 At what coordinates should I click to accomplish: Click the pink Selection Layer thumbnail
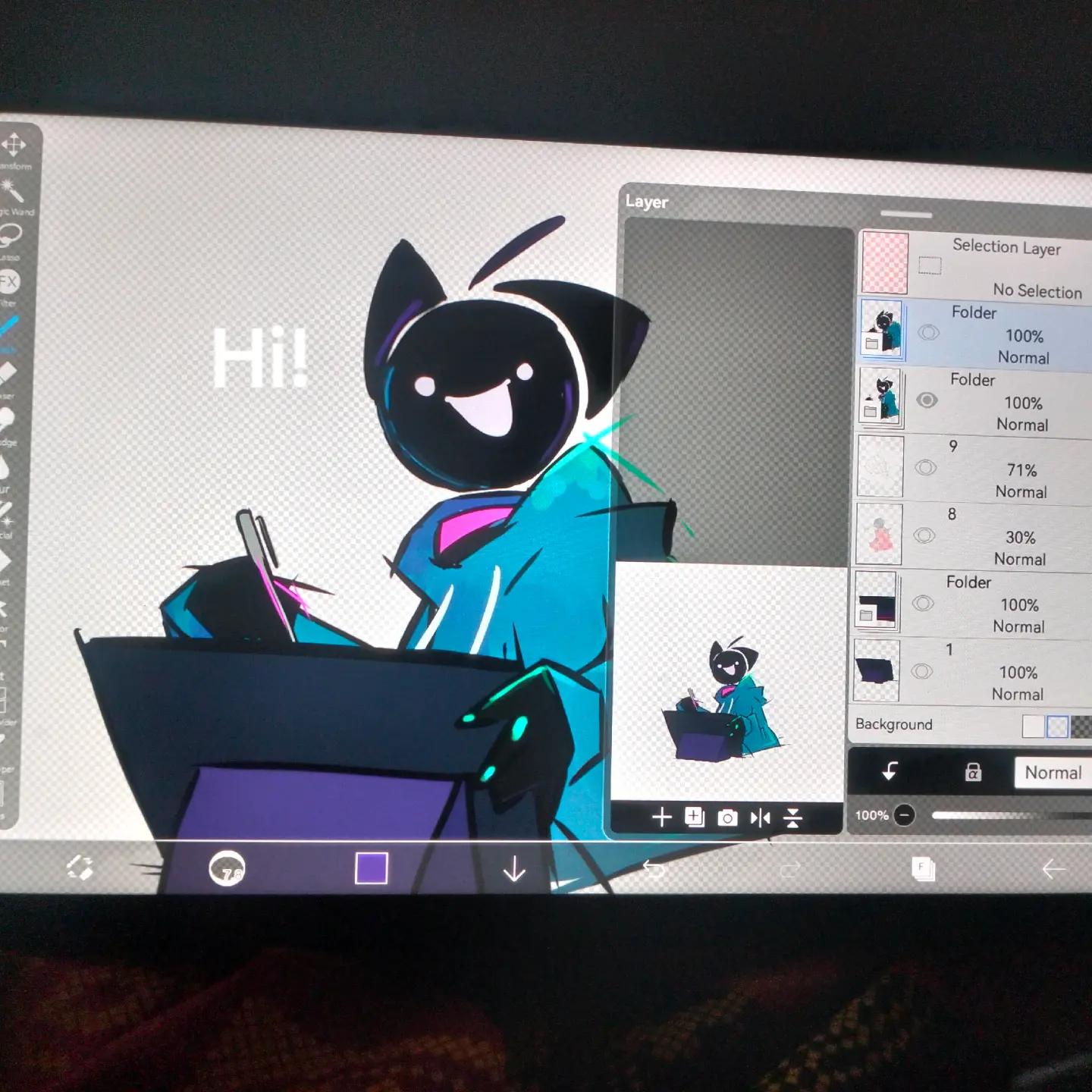coord(884,262)
